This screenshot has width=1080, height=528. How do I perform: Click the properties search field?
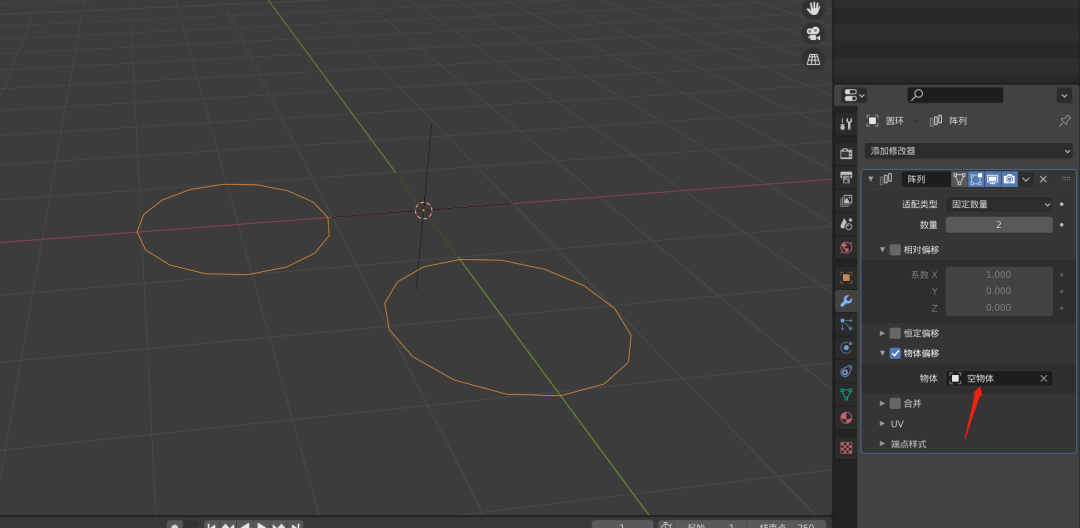pos(955,95)
